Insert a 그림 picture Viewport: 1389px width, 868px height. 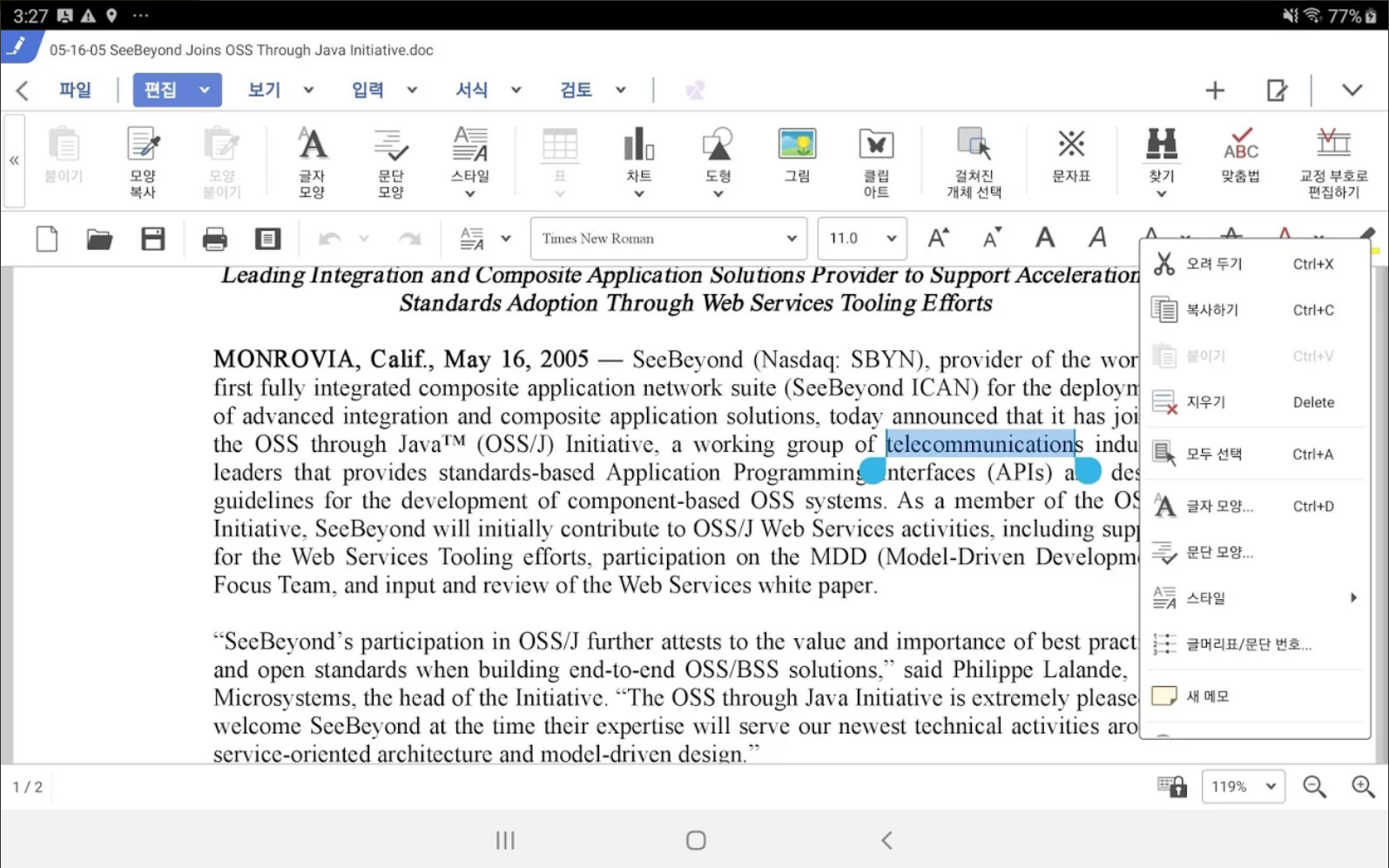click(797, 157)
